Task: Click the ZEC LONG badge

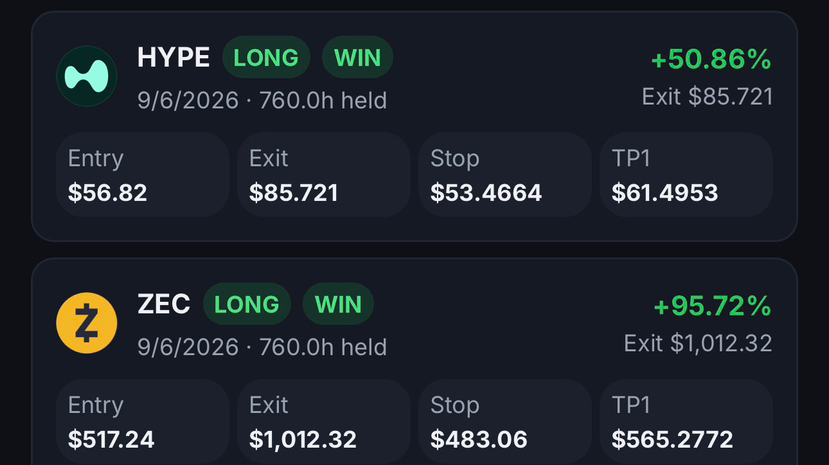Action: 247,304
